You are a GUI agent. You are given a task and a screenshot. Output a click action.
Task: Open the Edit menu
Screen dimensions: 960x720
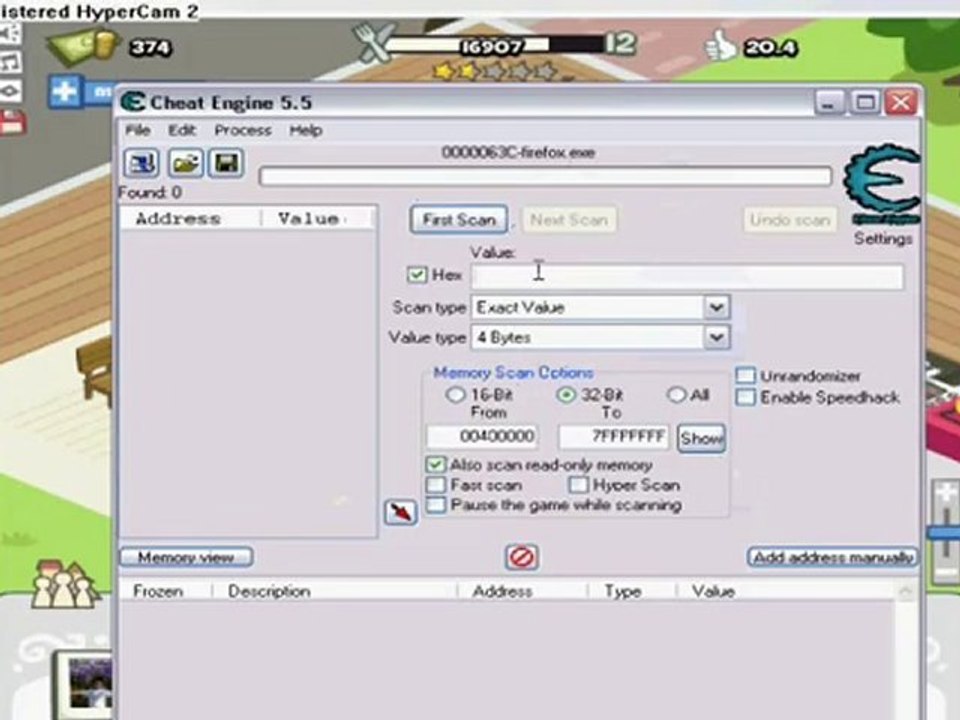(x=182, y=130)
